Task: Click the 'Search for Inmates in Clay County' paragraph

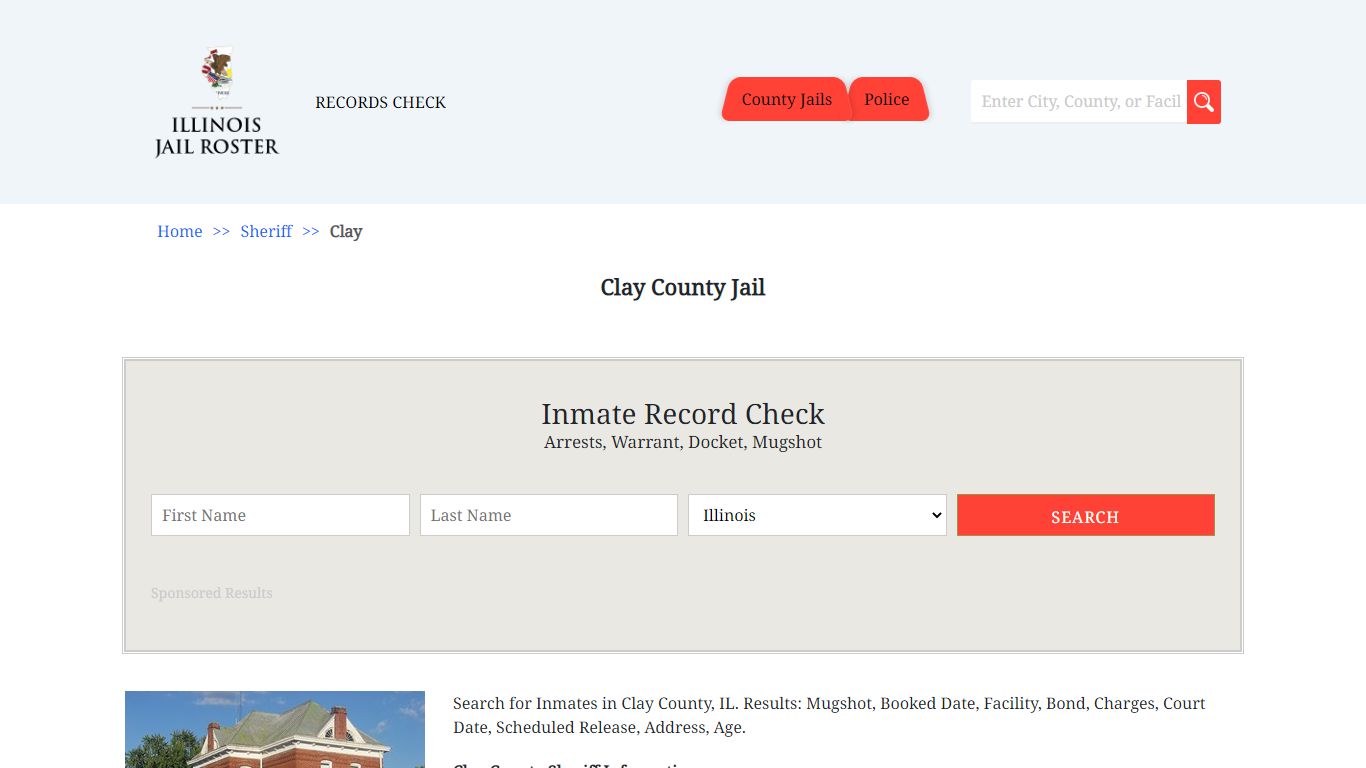Action: 829,716
